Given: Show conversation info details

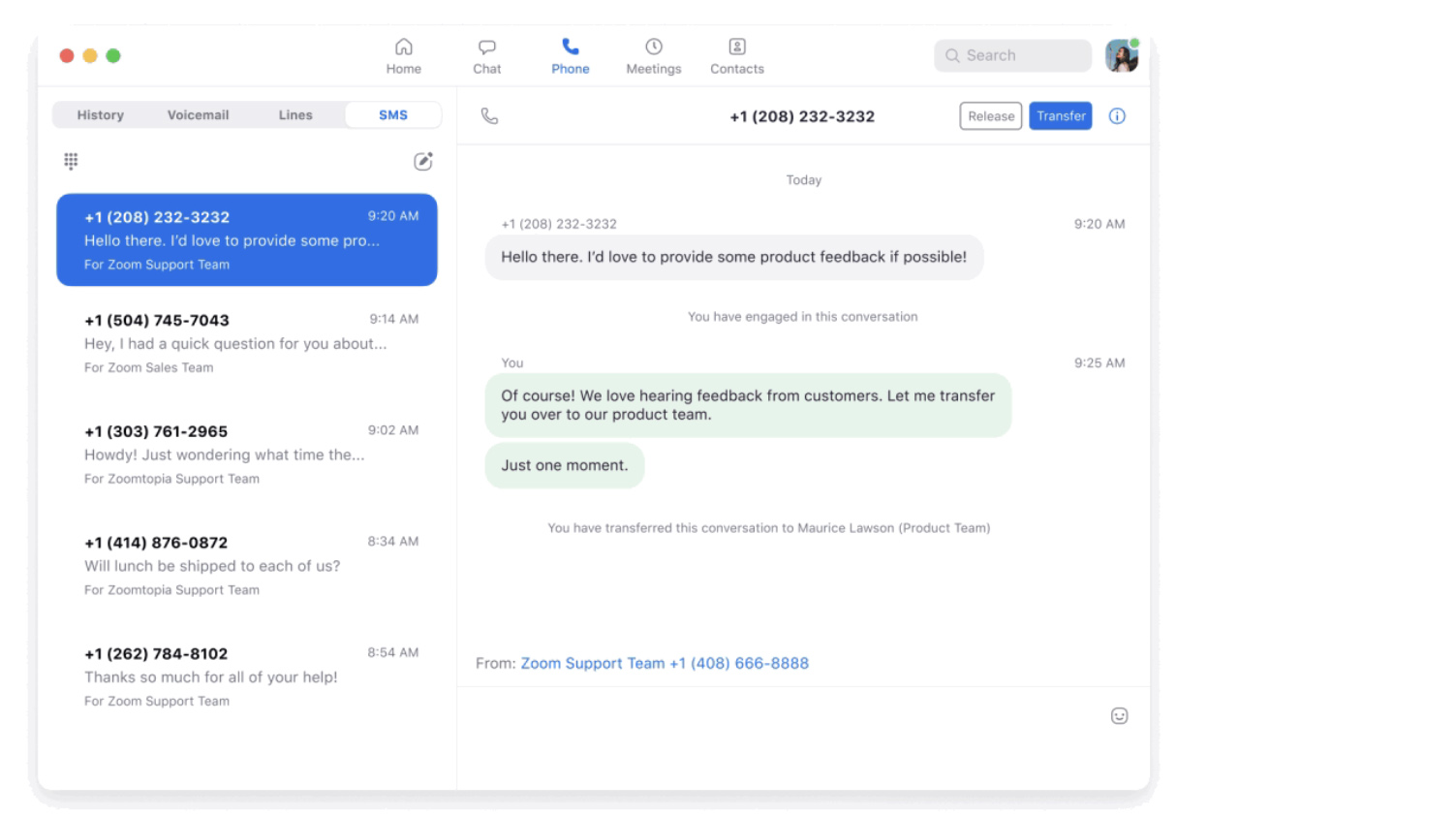Looking at the screenshot, I should click(x=1116, y=116).
